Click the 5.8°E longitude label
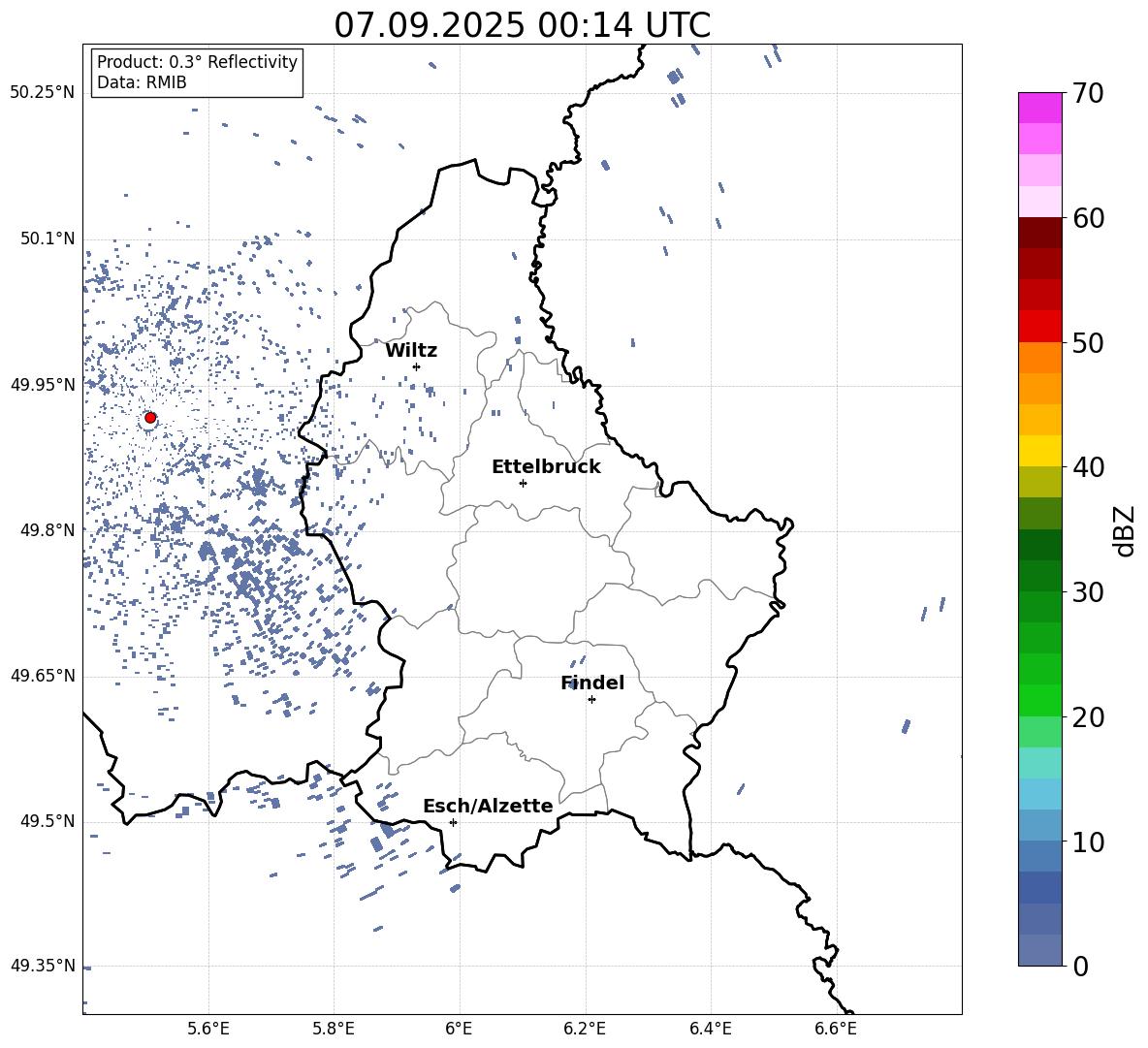The height and width of the screenshot is (1048, 1148). coord(334,1029)
